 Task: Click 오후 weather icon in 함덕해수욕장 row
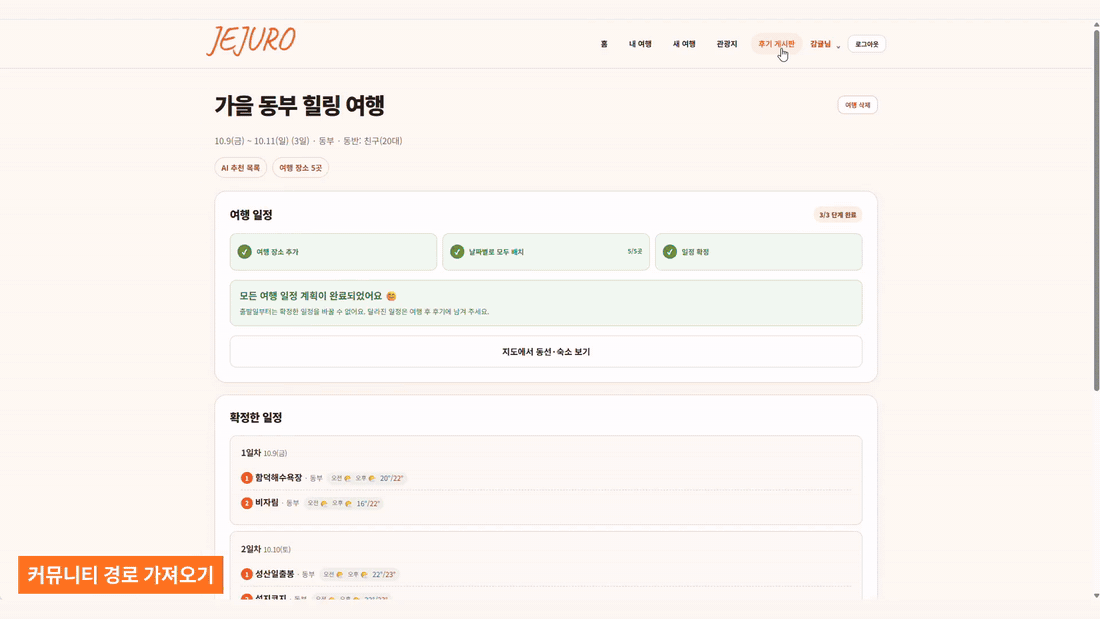[372, 479]
